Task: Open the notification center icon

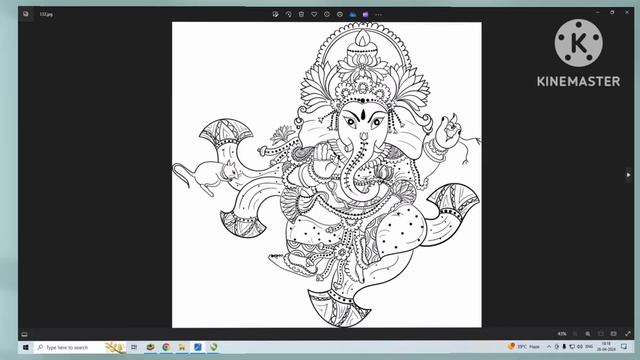Action: click(x=624, y=347)
